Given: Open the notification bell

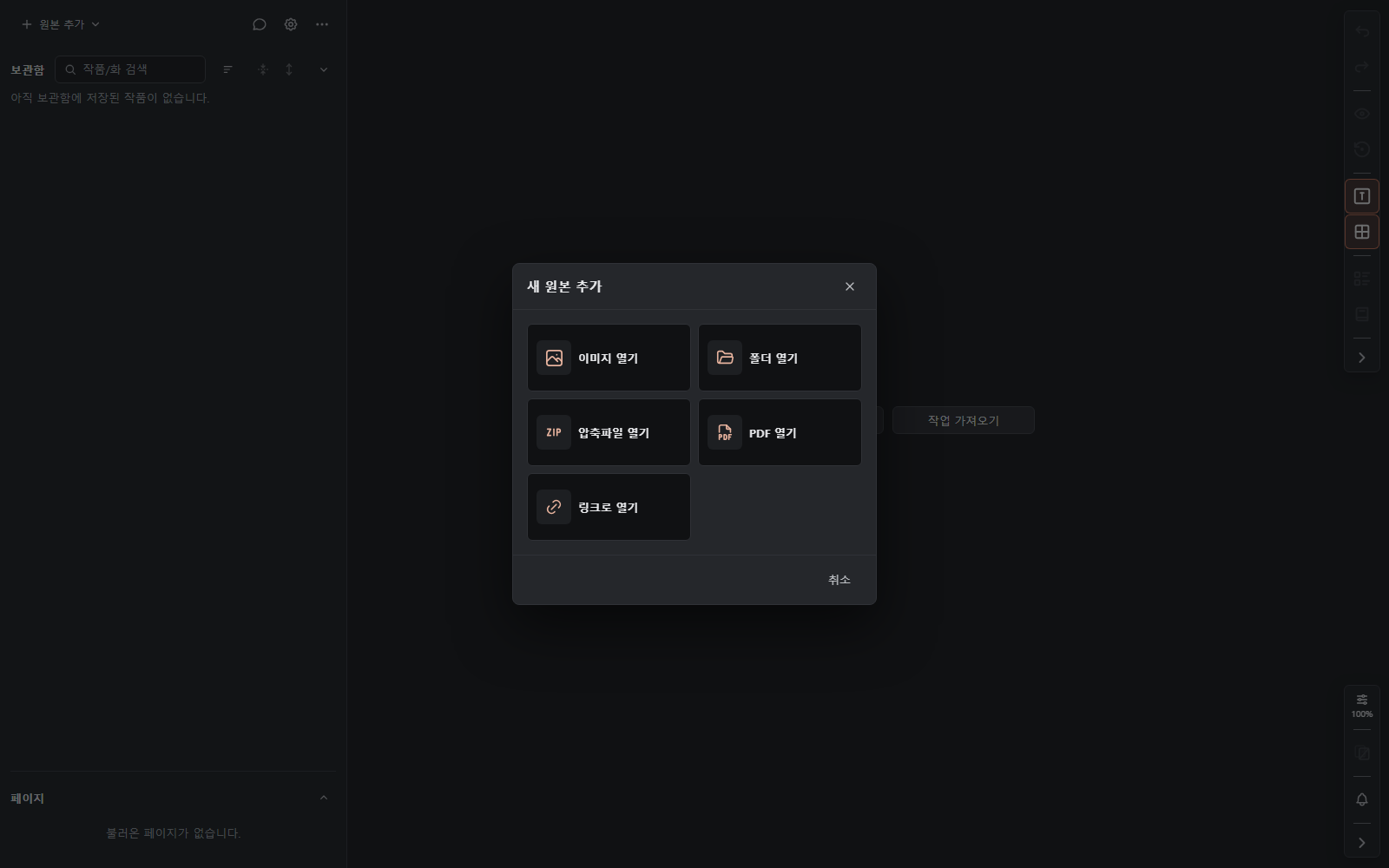Looking at the screenshot, I should (1362, 799).
